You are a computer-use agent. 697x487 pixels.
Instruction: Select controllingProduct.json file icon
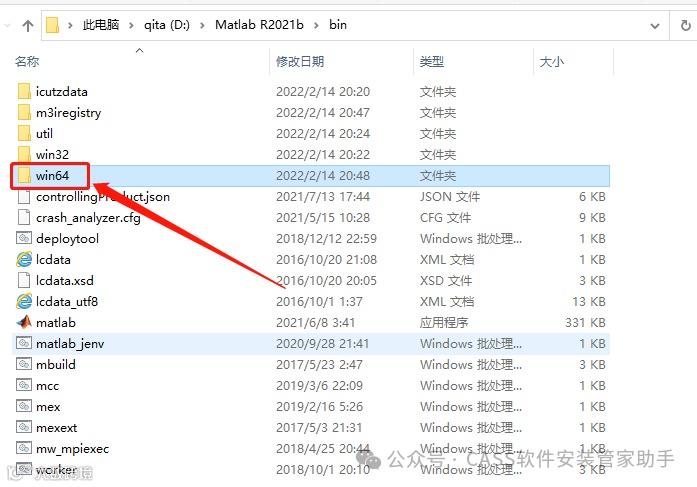click(24, 196)
